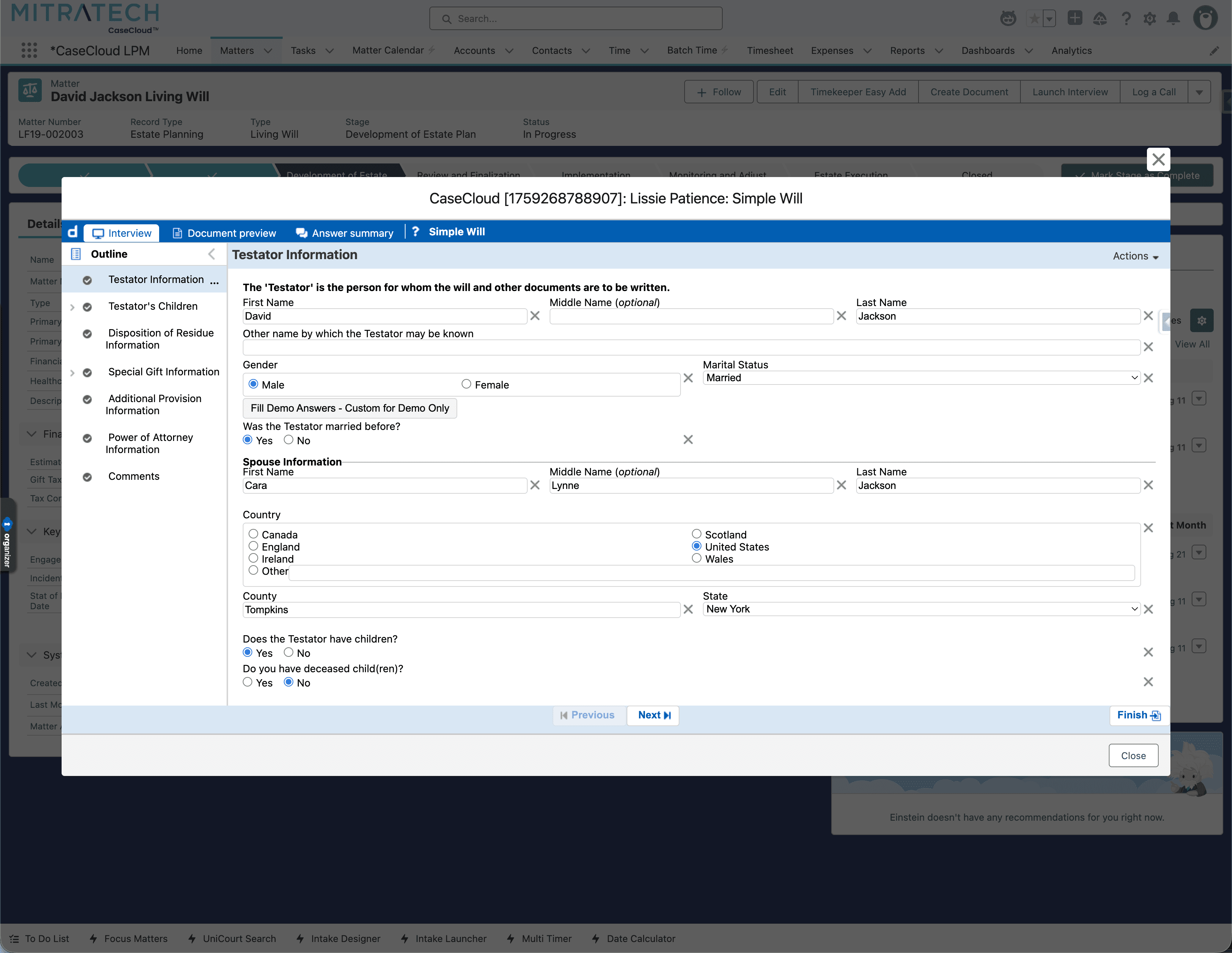
Task: Clear the Marital Status answer
Action: tap(1148, 378)
